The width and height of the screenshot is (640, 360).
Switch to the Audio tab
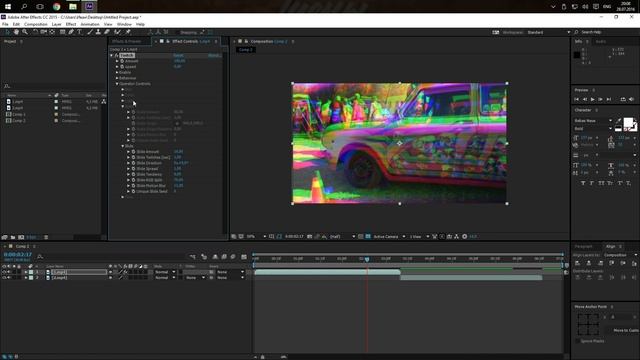tap(600, 41)
